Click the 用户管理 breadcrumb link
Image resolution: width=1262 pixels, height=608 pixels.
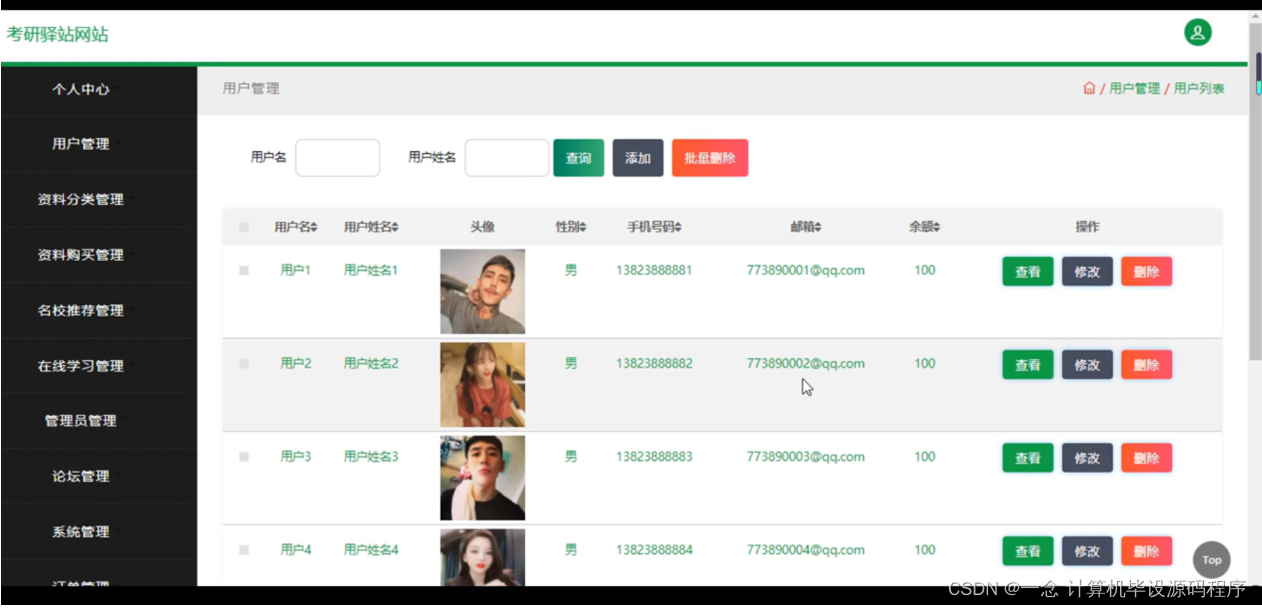1134,88
